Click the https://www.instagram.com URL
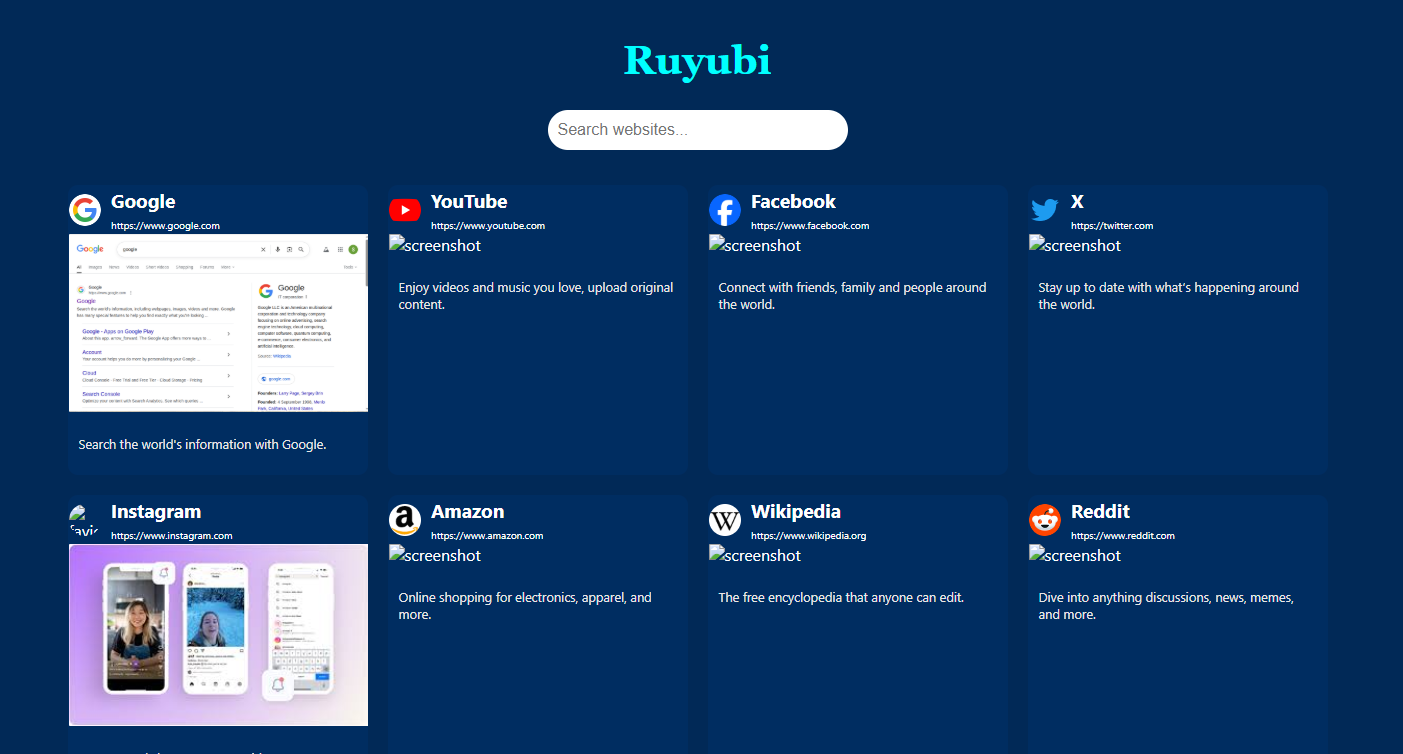 click(x=172, y=536)
